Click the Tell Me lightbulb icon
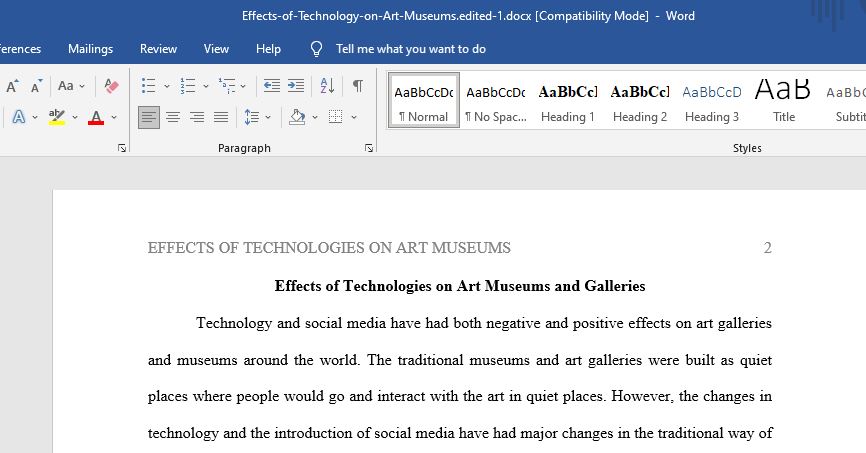The height and width of the screenshot is (453, 866). click(x=316, y=49)
